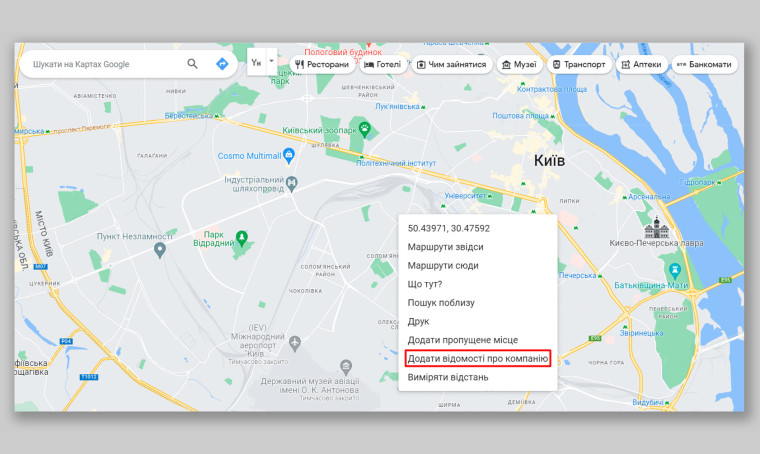Choose Додати відомості про компанію
Image resolution: width=760 pixels, height=454 pixels.
(477, 359)
